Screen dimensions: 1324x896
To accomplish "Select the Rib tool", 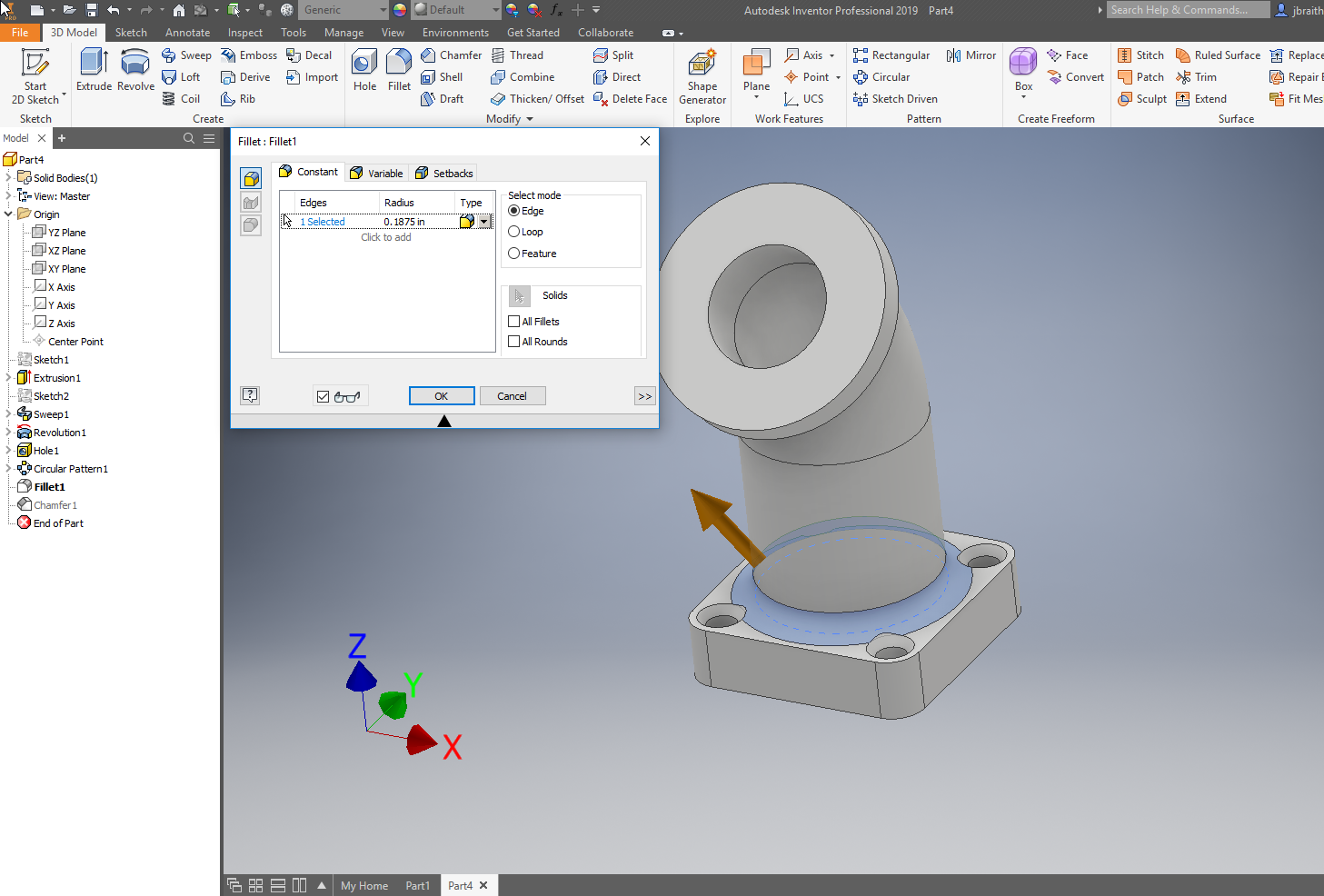I will pos(238,99).
